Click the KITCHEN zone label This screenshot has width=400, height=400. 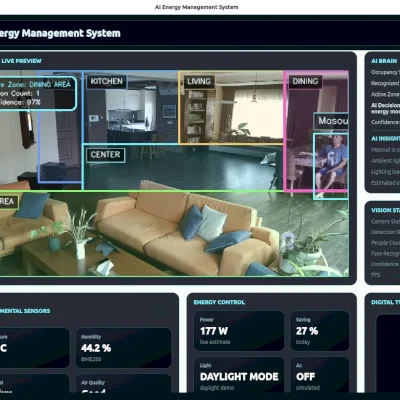(x=107, y=81)
